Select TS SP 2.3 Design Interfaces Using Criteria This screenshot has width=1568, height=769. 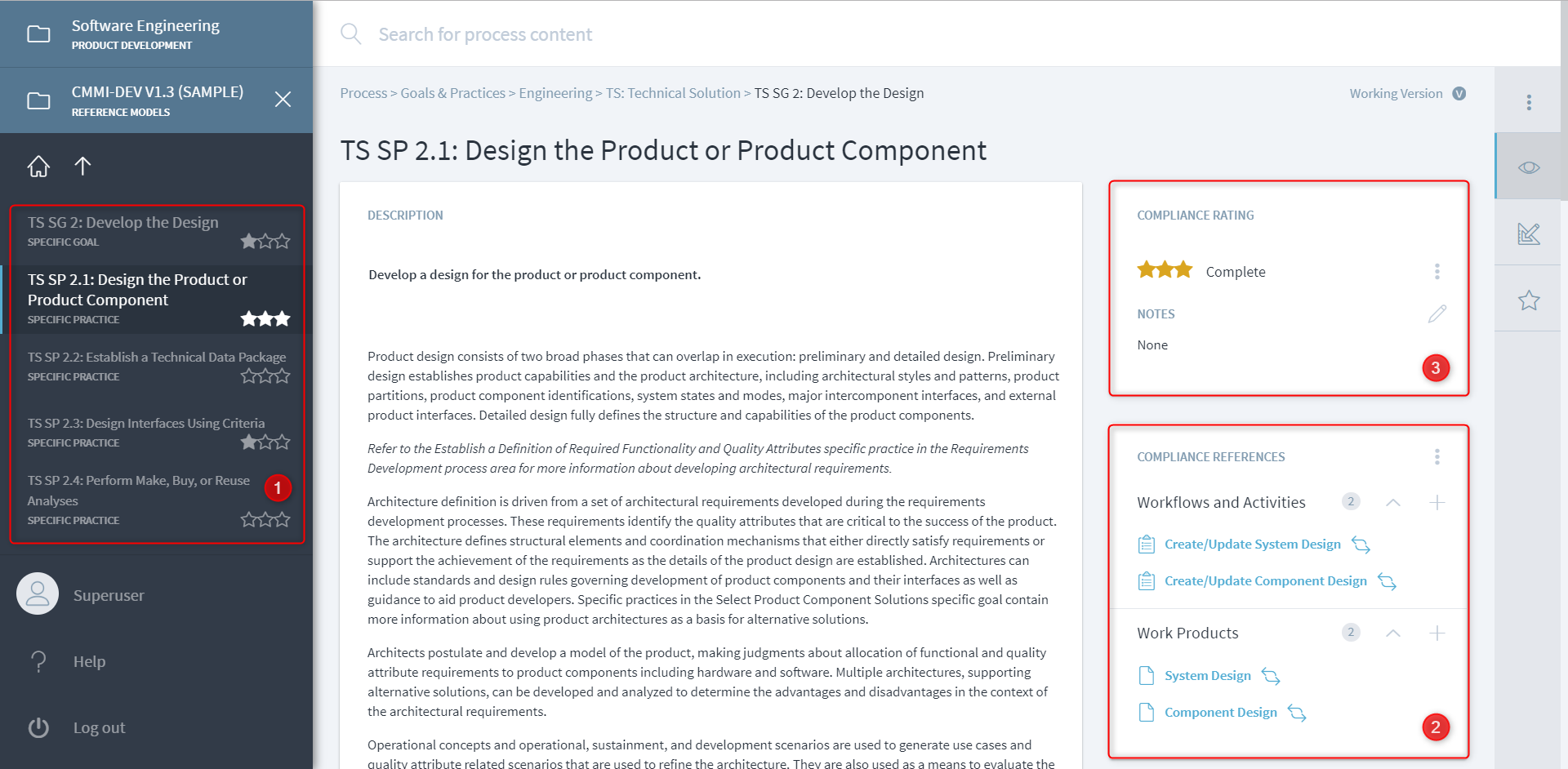click(x=146, y=424)
